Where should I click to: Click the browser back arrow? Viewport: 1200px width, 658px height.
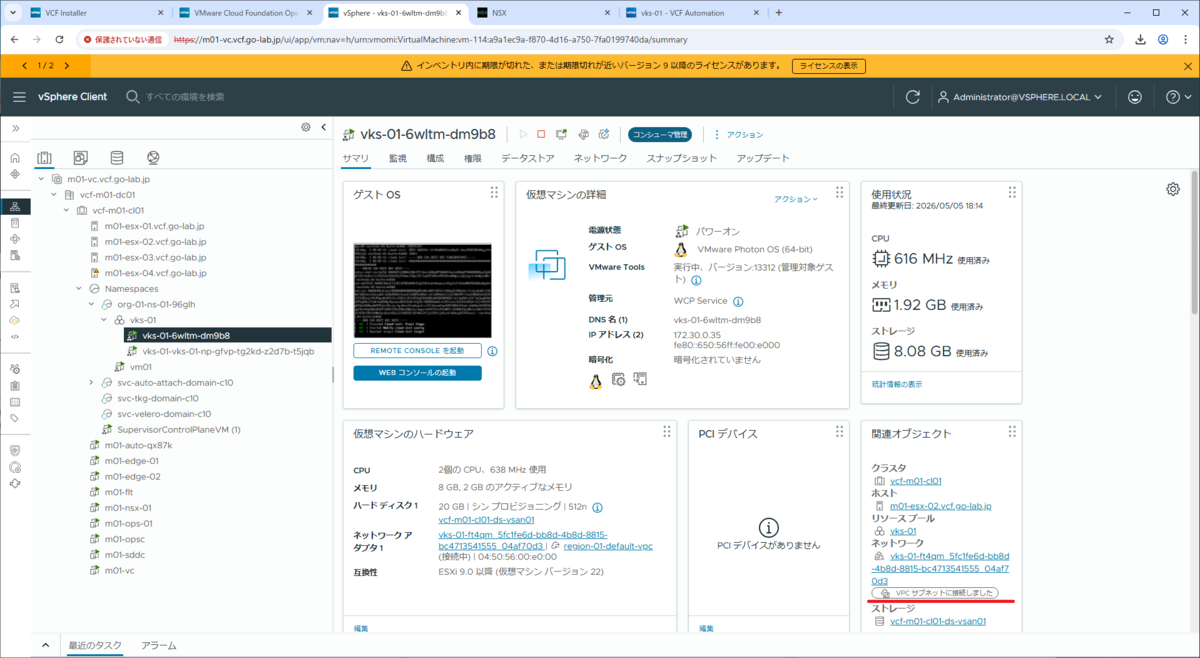[16, 39]
